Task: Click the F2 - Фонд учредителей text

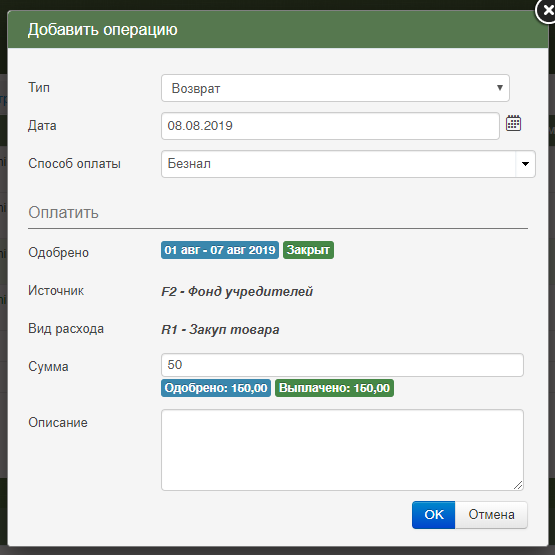Action: pos(237,292)
